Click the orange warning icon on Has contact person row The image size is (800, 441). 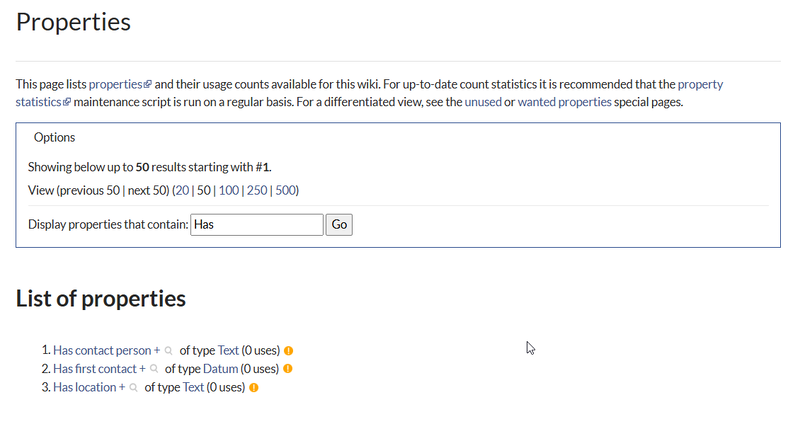tap(288, 351)
